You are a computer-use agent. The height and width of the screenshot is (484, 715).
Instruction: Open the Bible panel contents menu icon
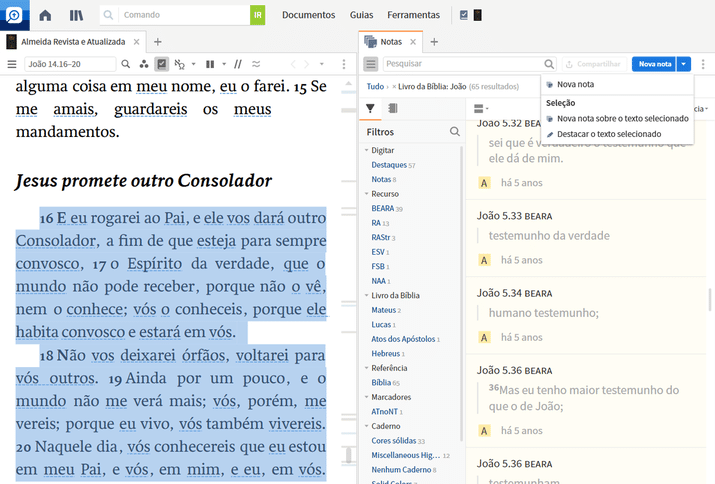[12, 64]
